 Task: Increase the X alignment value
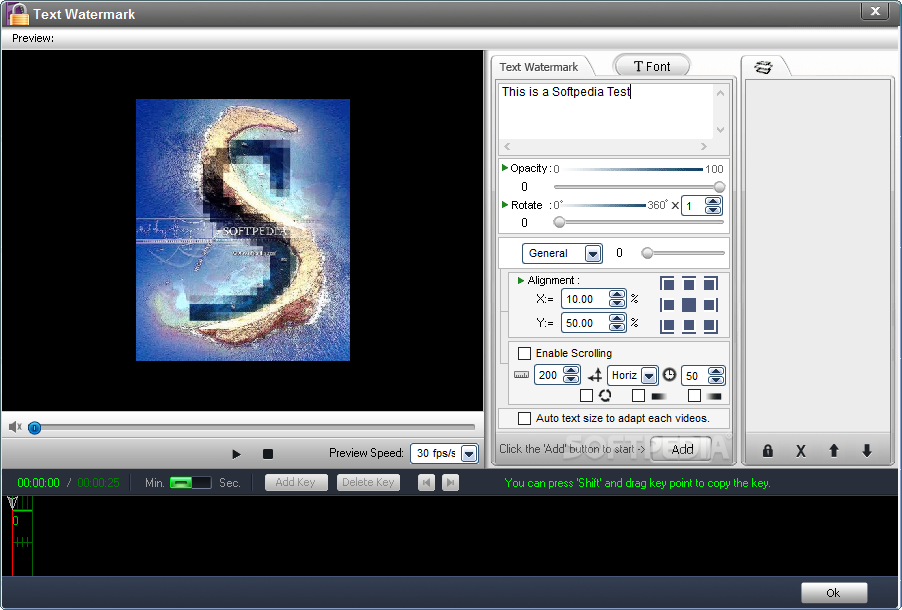(x=617, y=295)
